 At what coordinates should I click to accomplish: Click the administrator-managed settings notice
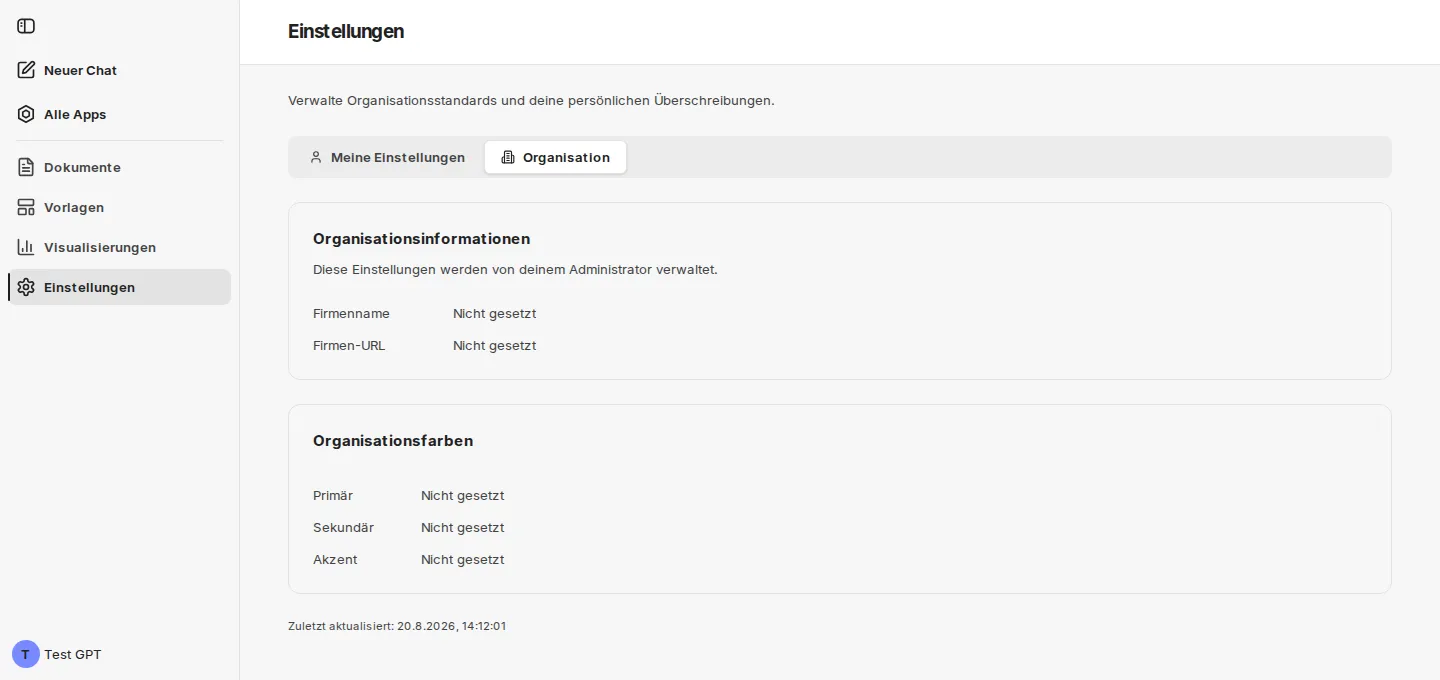tap(515, 270)
